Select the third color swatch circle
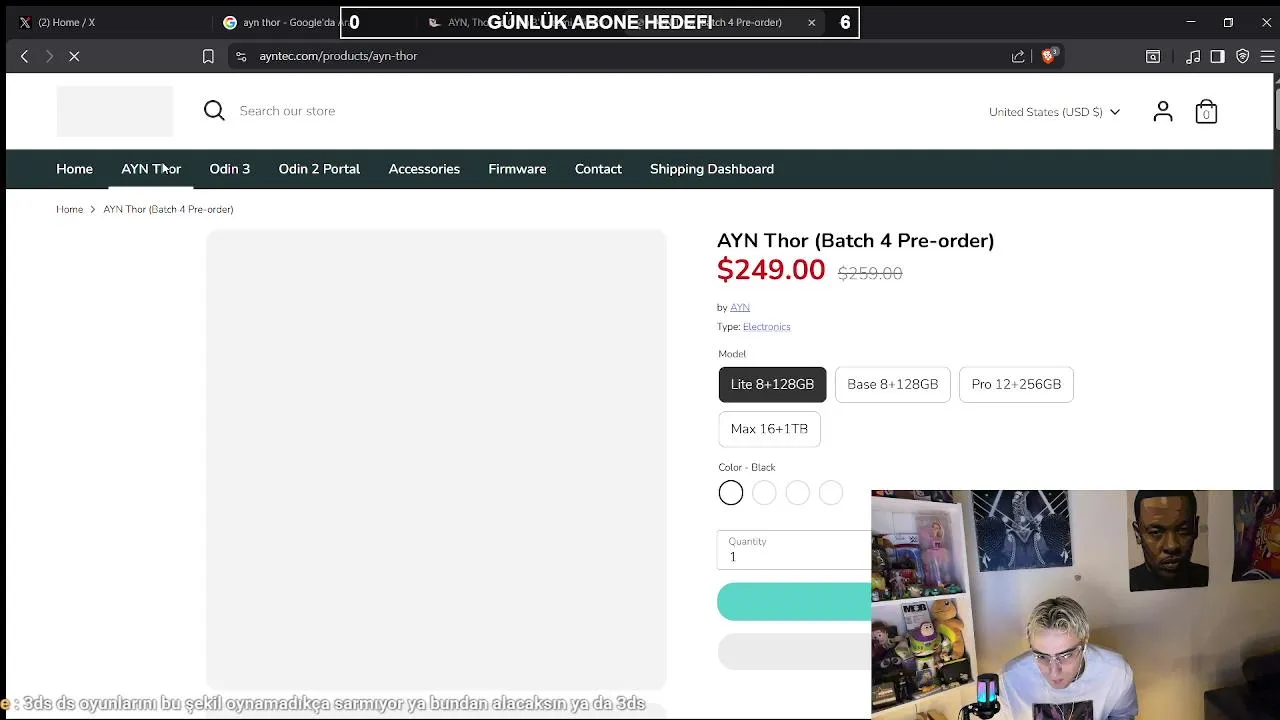This screenshot has width=1280, height=720. pyautogui.click(x=797, y=493)
